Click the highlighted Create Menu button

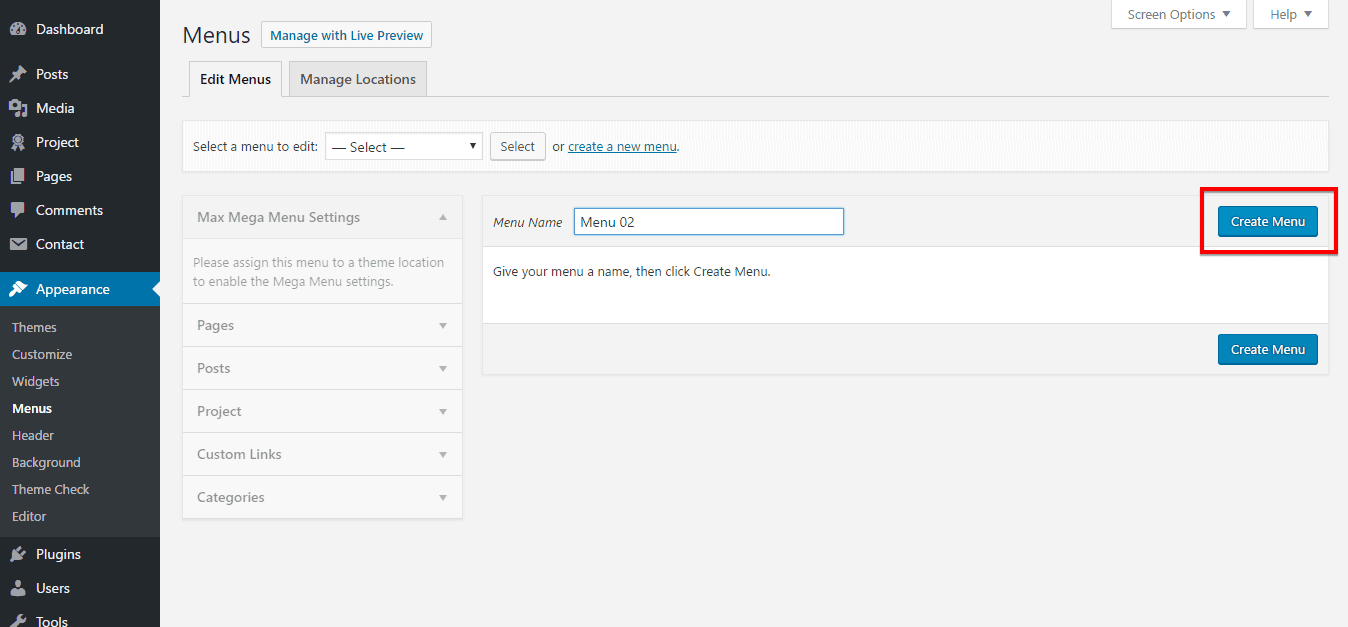(x=1267, y=221)
